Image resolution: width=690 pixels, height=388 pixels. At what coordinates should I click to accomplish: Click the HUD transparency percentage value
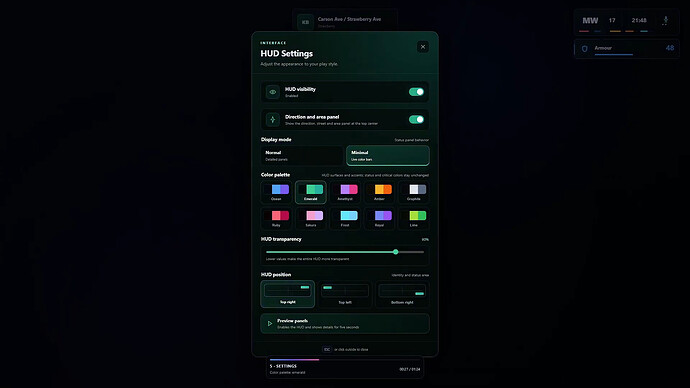425,239
